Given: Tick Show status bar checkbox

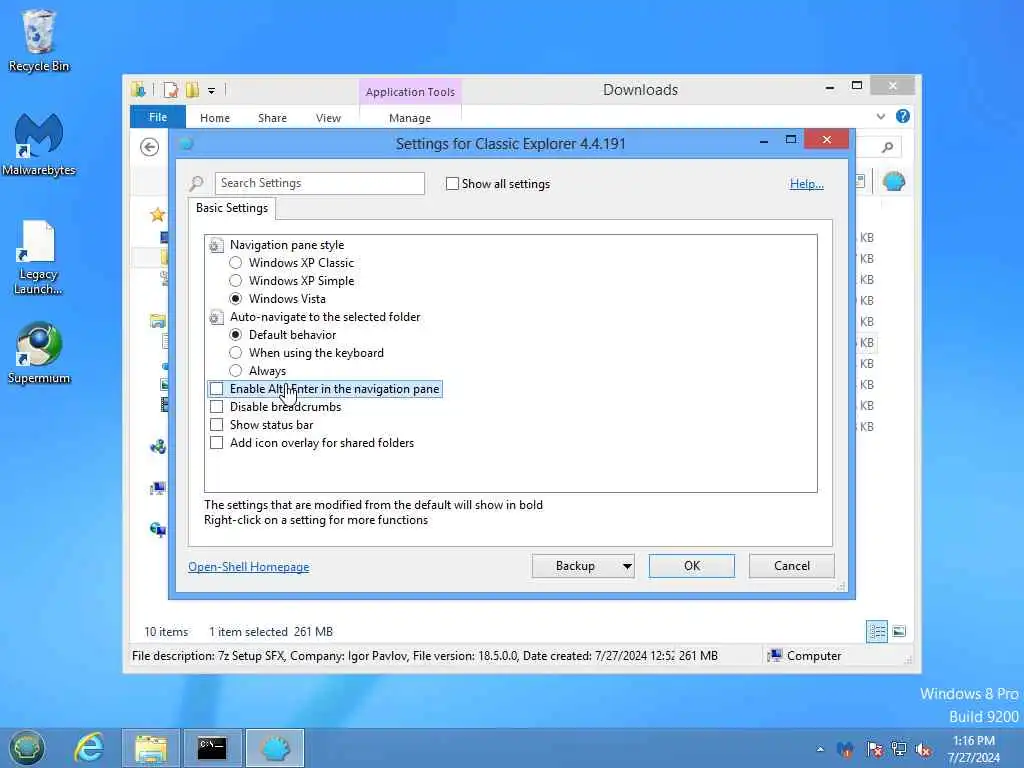Looking at the screenshot, I should 217,425.
